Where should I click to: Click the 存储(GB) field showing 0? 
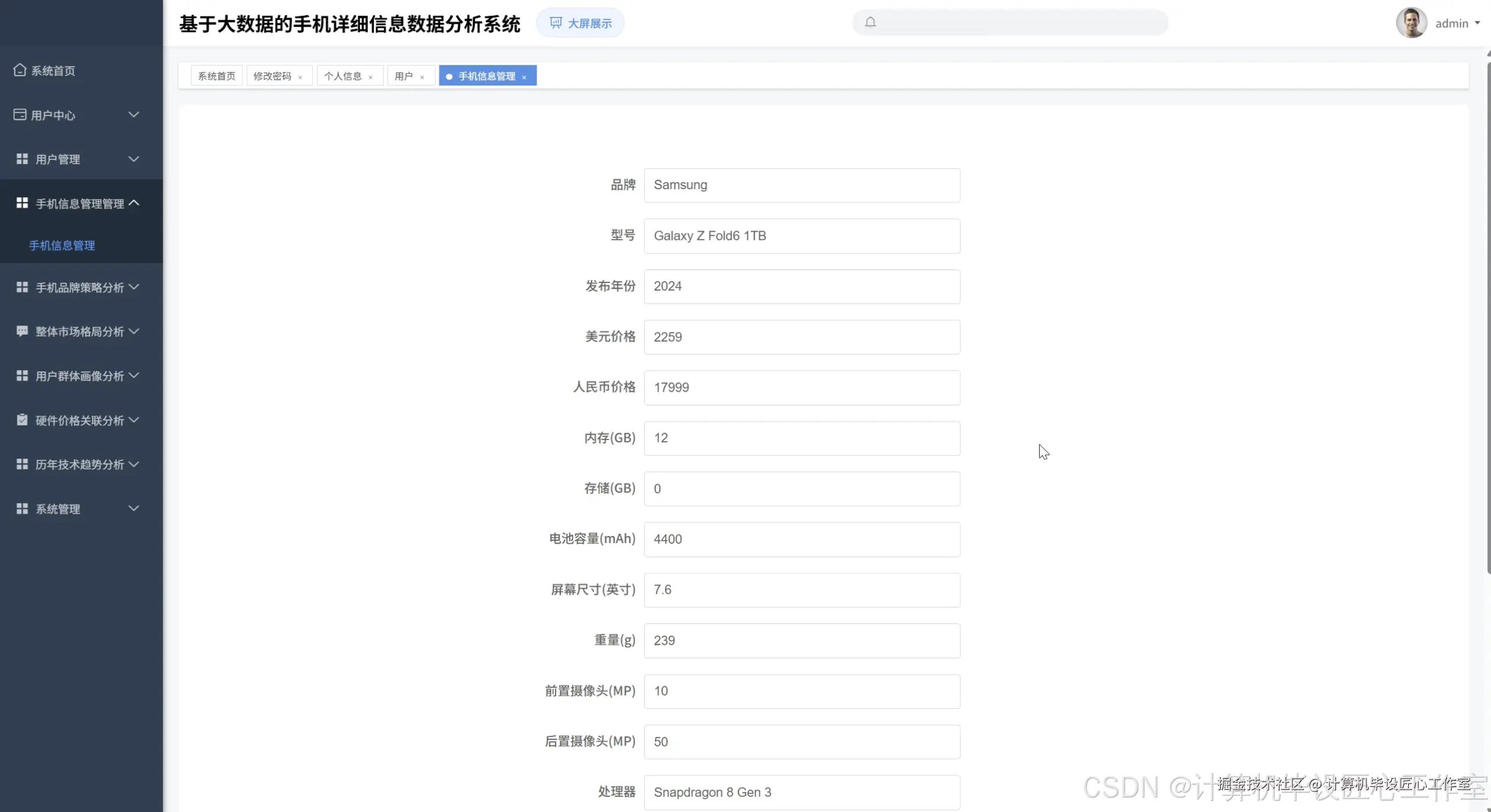point(802,489)
